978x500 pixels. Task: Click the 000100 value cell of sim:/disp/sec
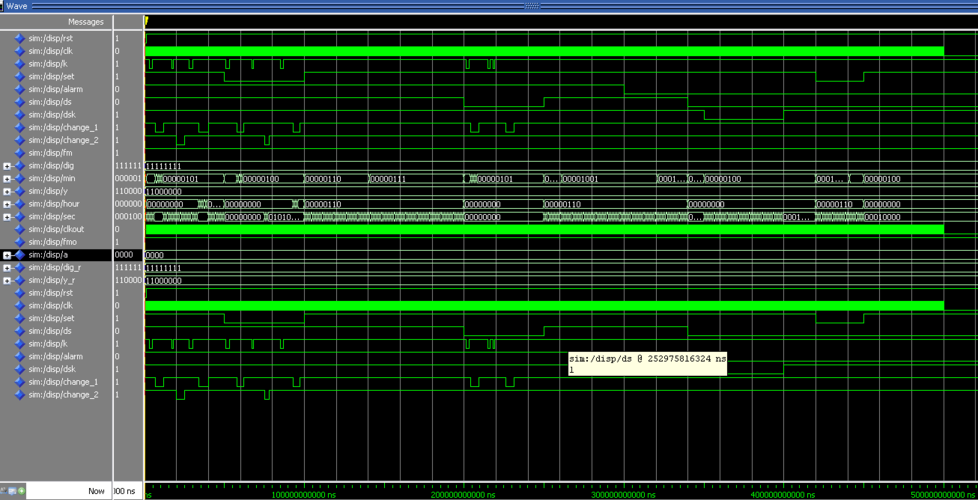[x=128, y=216]
